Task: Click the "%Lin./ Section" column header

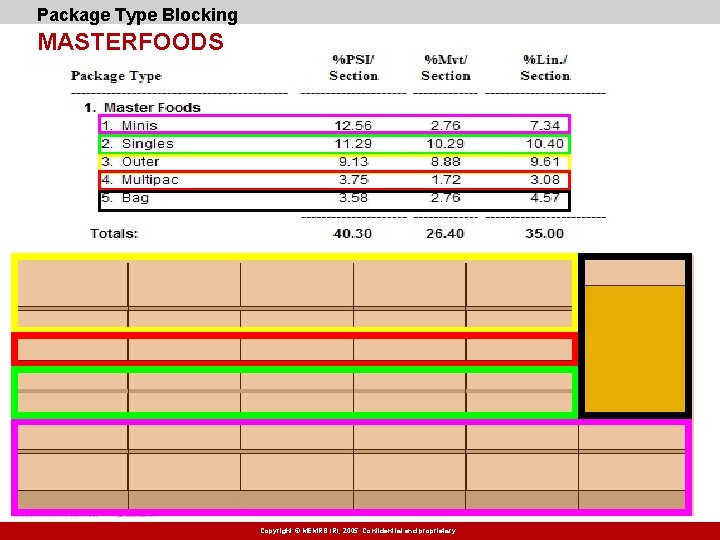Action: pos(546,68)
